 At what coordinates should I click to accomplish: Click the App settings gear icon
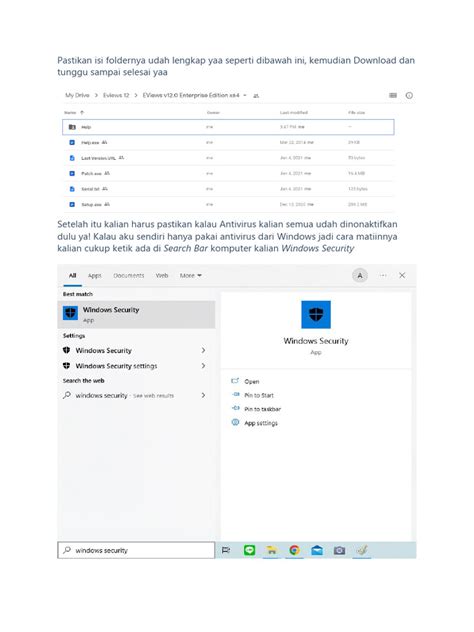235,422
